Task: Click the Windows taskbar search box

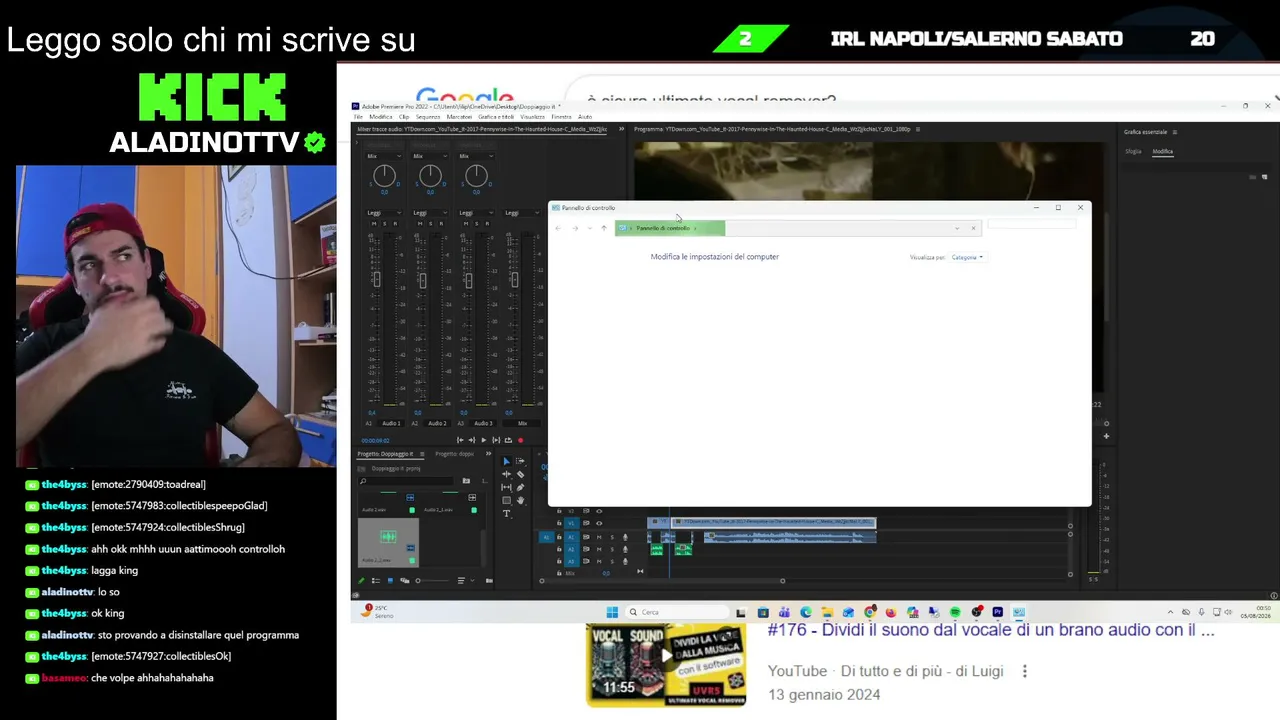Action: coord(677,612)
